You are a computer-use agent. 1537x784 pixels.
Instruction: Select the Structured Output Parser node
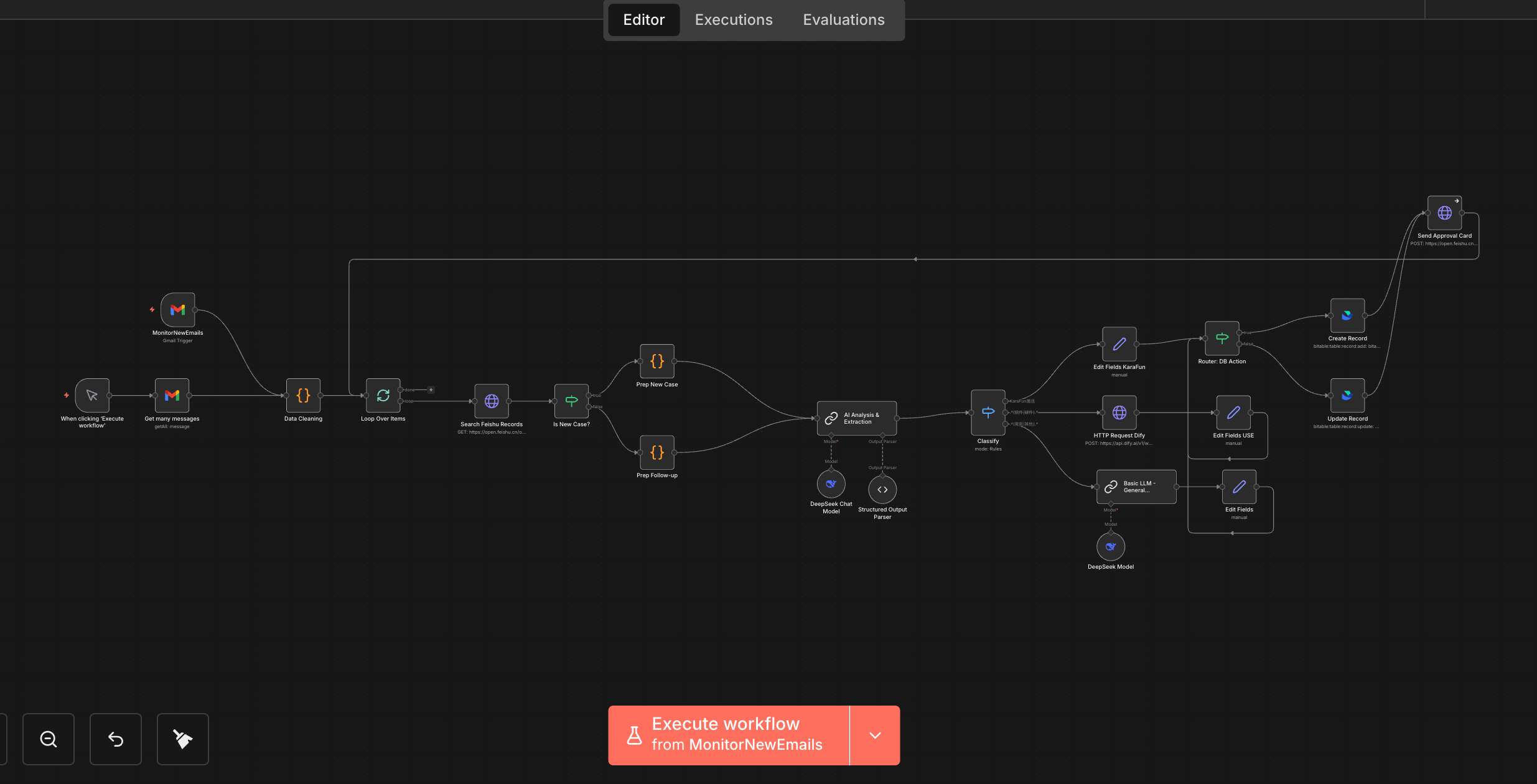pos(882,490)
